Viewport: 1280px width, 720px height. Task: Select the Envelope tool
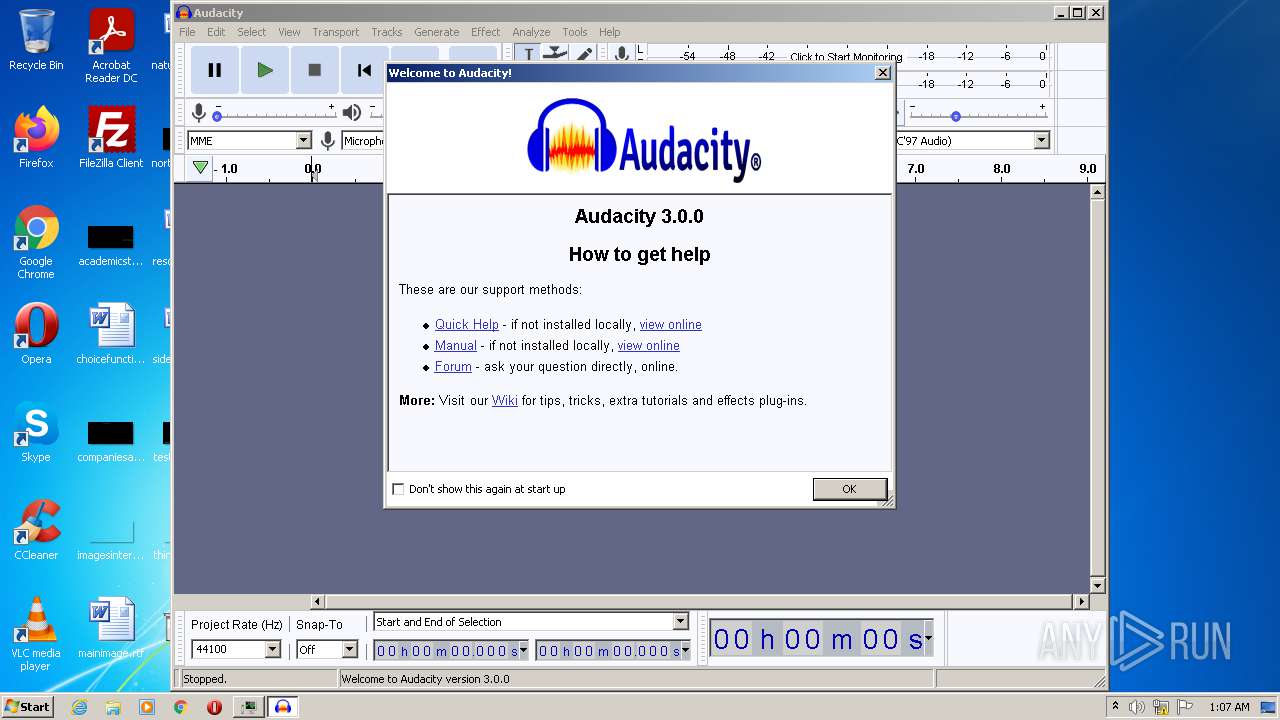pyautogui.click(x=555, y=54)
